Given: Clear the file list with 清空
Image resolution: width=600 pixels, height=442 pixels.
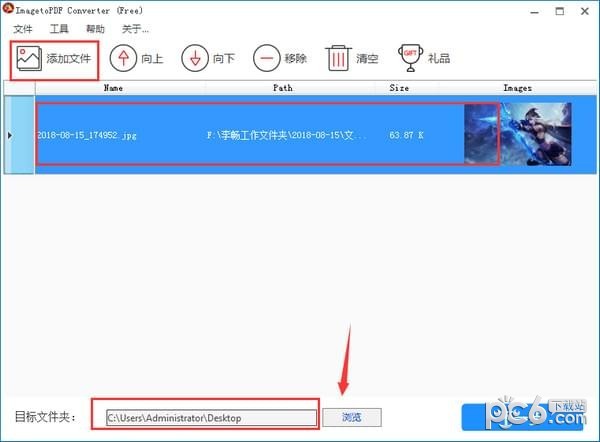Looking at the screenshot, I should (352, 59).
